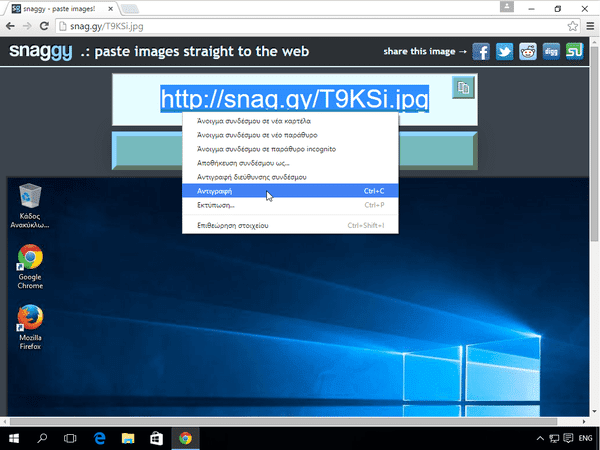Viewport: 600px width, 450px height.
Task: Open Chrome user profile button
Action: 507,7
